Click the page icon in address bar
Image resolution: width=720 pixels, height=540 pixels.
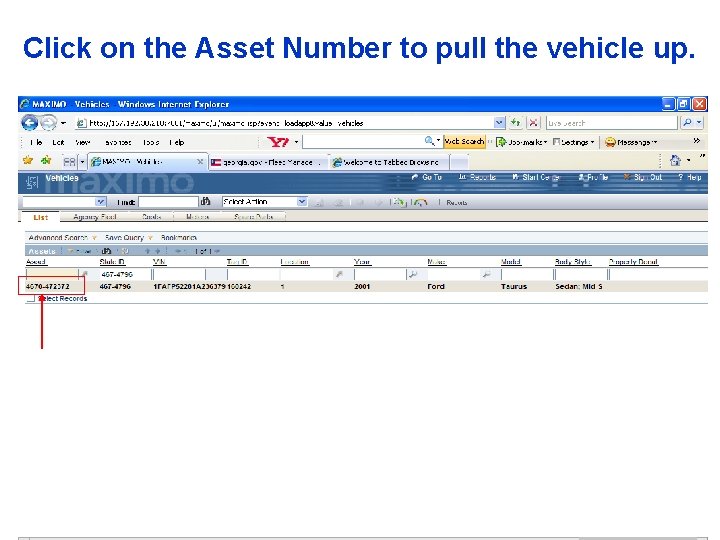[x=81, y=123]
